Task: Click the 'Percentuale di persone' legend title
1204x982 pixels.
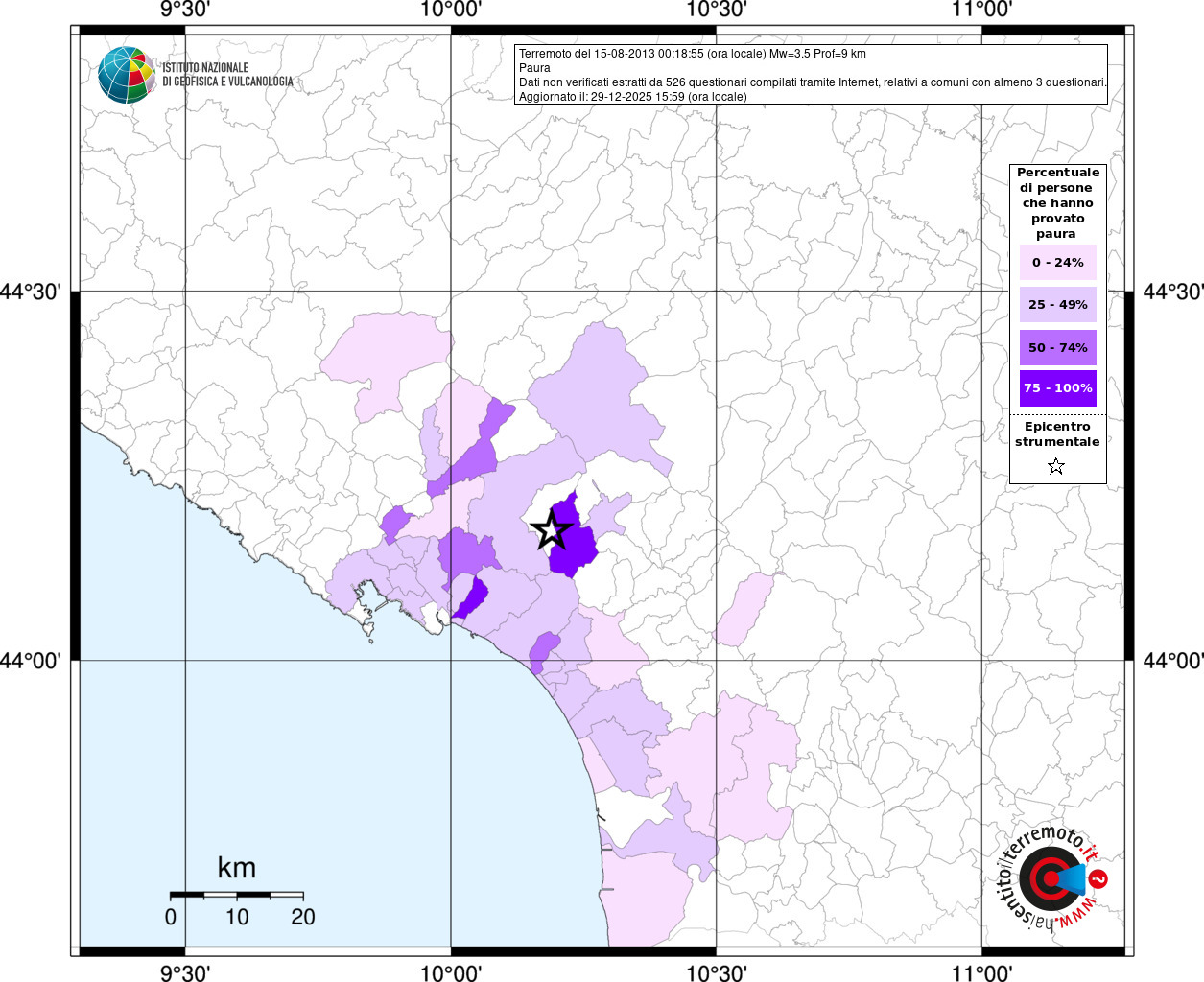Action: (x=1057, y=203)
